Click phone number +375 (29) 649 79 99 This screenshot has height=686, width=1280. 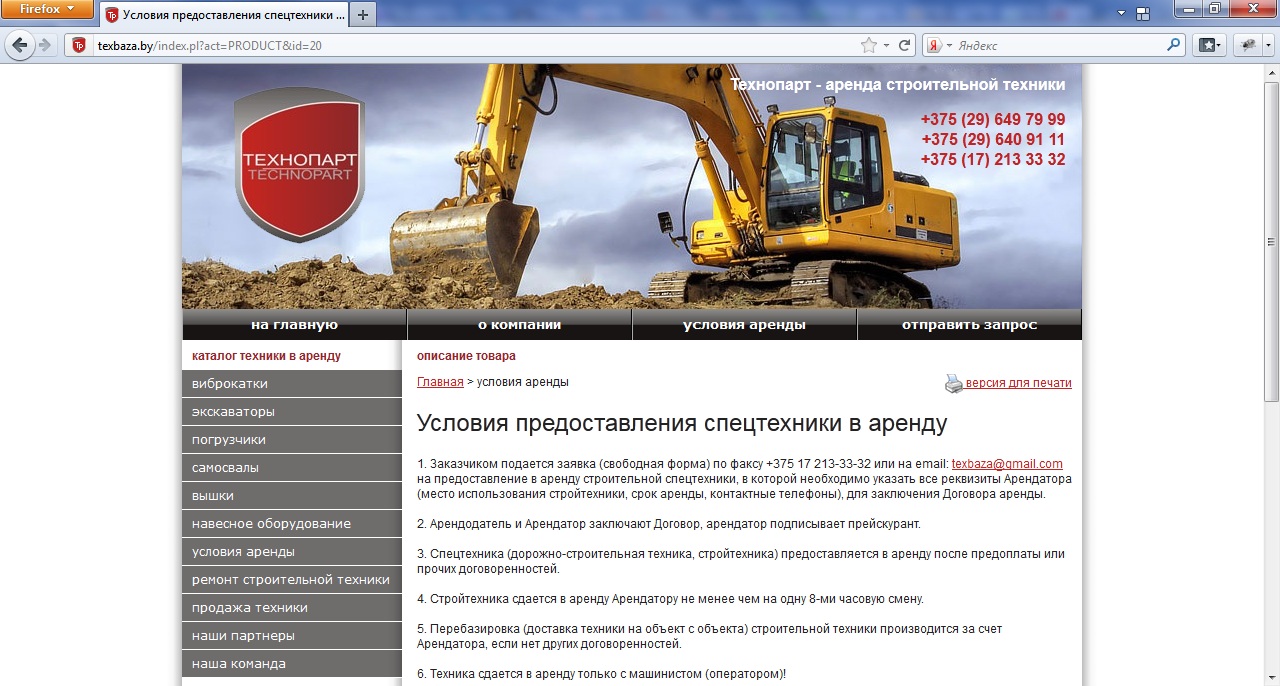click(993, 119)
